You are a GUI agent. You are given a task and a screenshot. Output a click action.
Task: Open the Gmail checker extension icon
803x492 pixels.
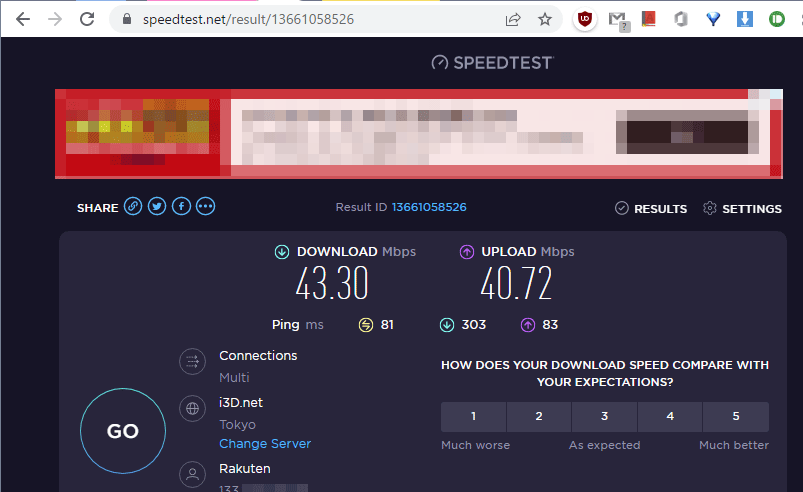click(x=619, y=21)
